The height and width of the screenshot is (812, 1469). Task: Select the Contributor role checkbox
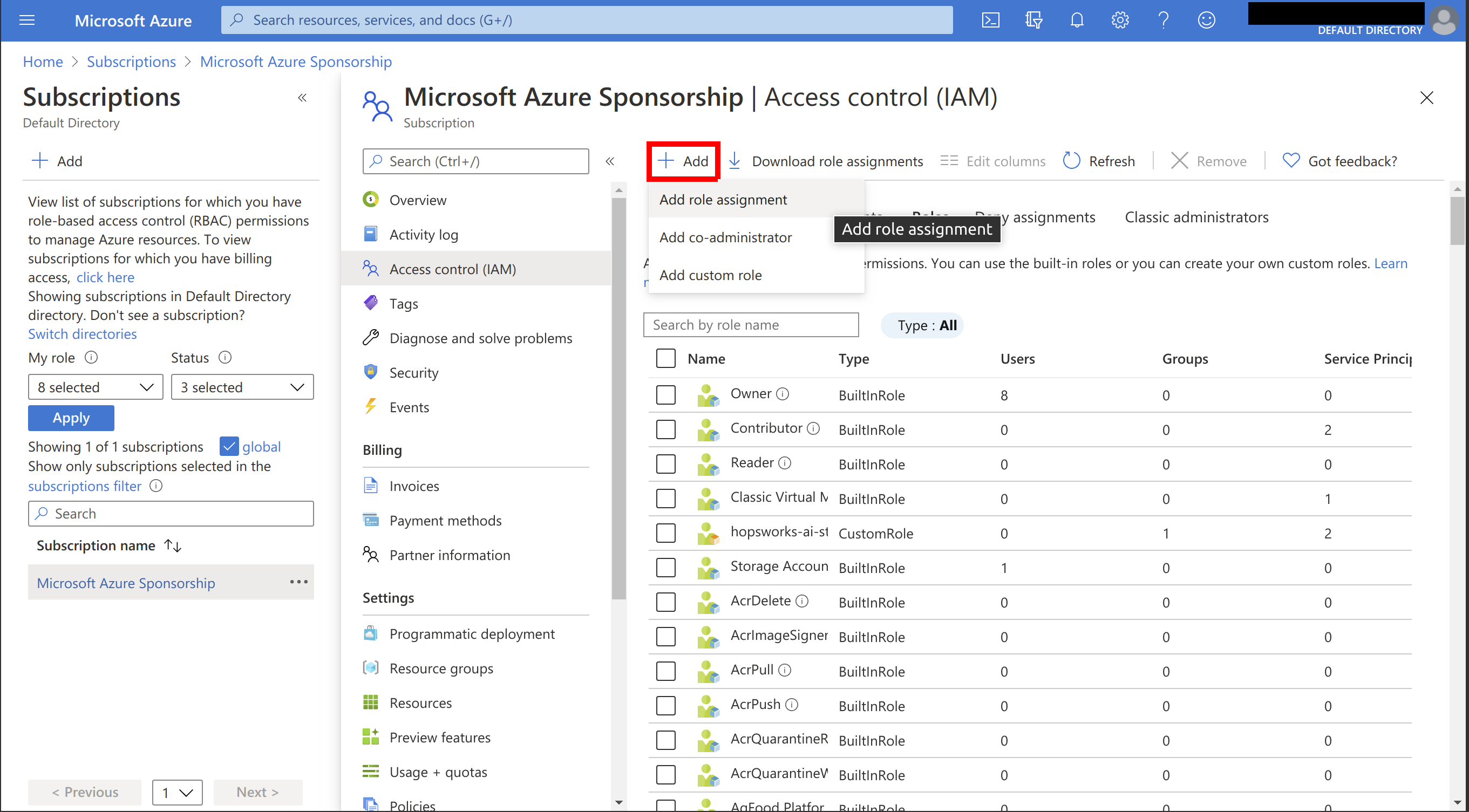click(665, 429)
